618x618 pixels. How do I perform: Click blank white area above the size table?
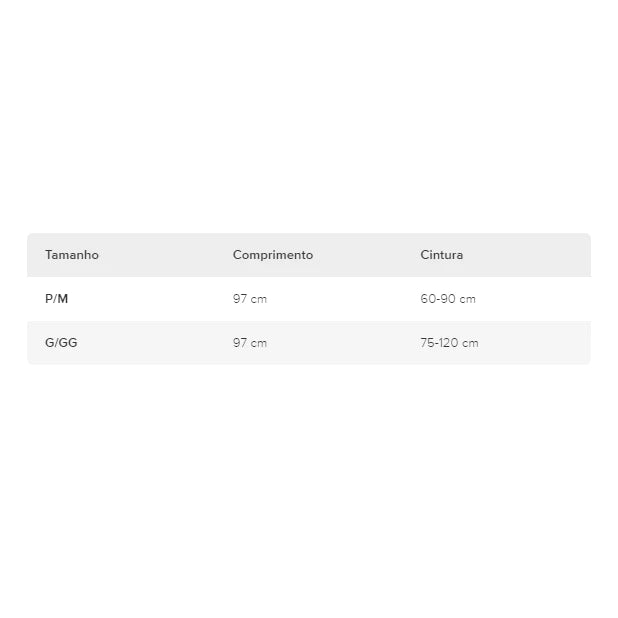click(x=309, y=120)
